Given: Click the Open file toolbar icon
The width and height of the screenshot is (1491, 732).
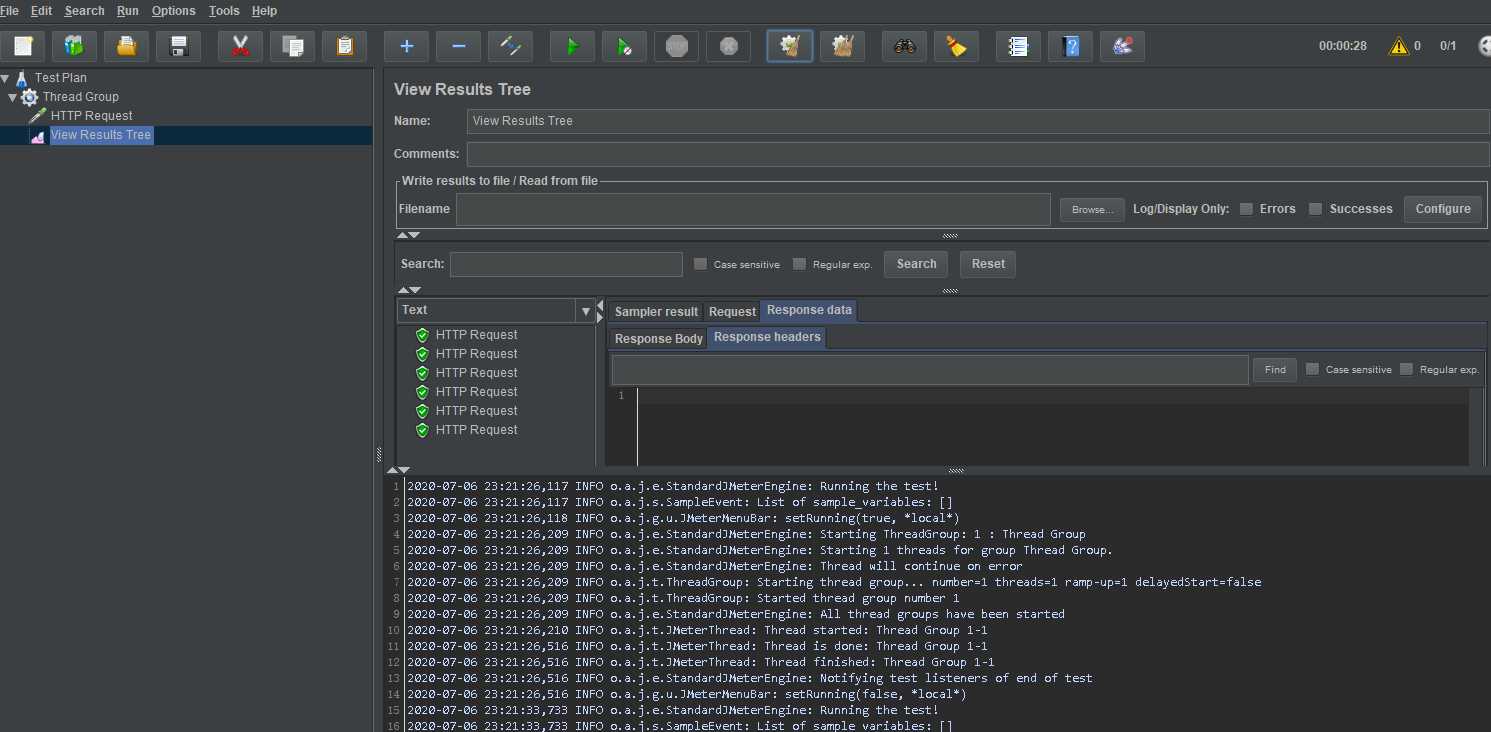Looking at the screenshot, I should click(127, 46).
